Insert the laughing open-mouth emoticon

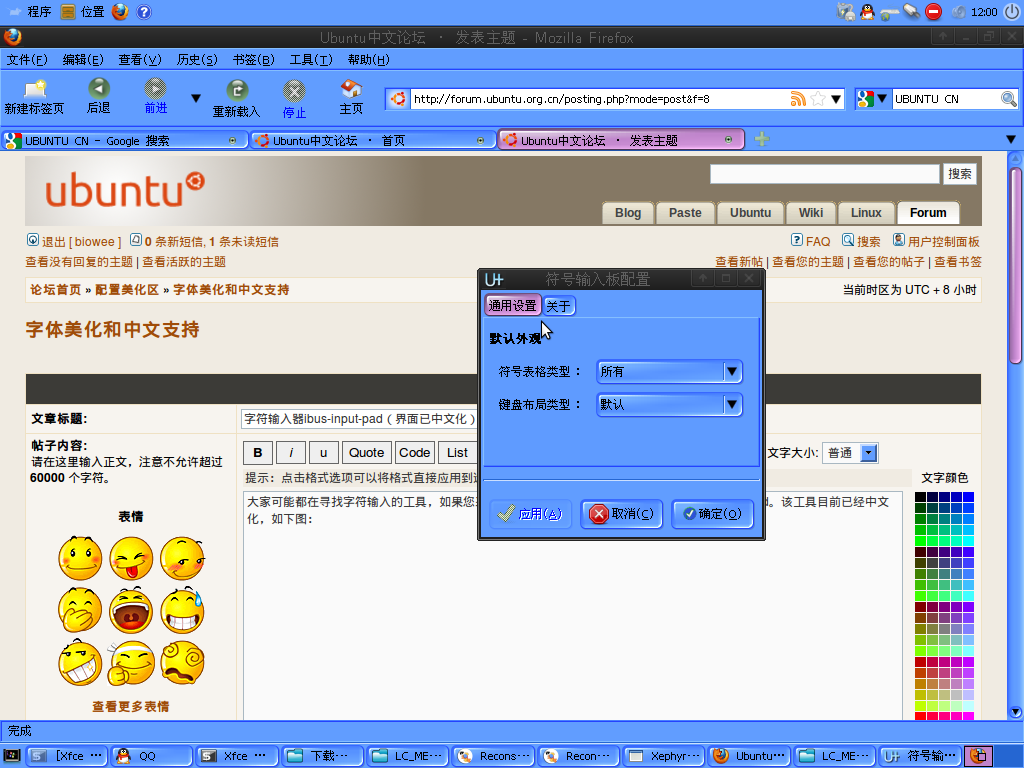(131, 611)
